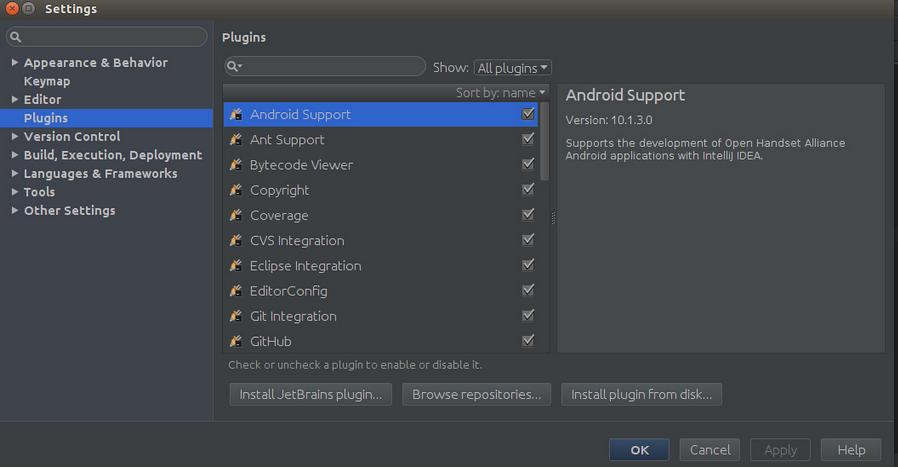Click the EditorConfig plugin icon
The width and height of the screenshot is (898, 468).
coord(235,291)
